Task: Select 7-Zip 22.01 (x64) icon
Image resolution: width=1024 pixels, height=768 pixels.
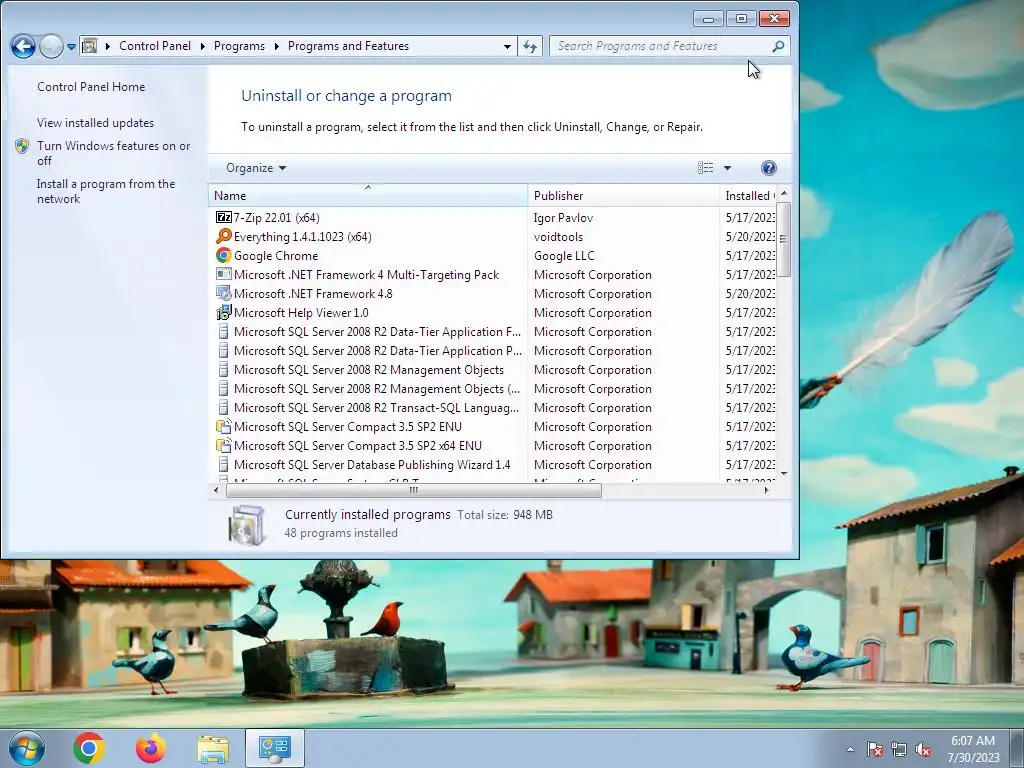Action: (x=223, y=217)
